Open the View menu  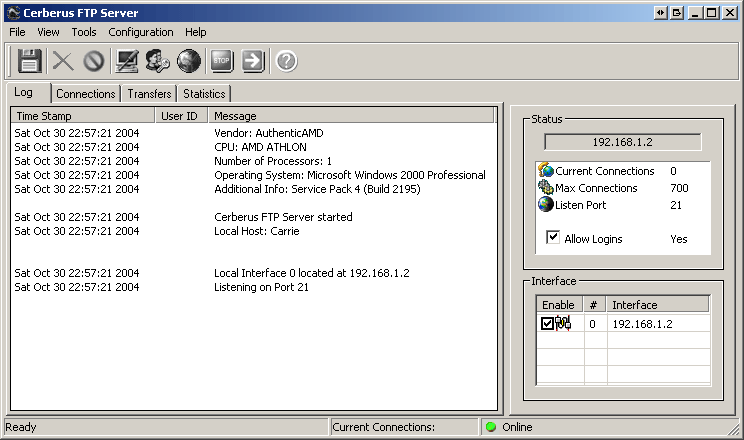48,32
